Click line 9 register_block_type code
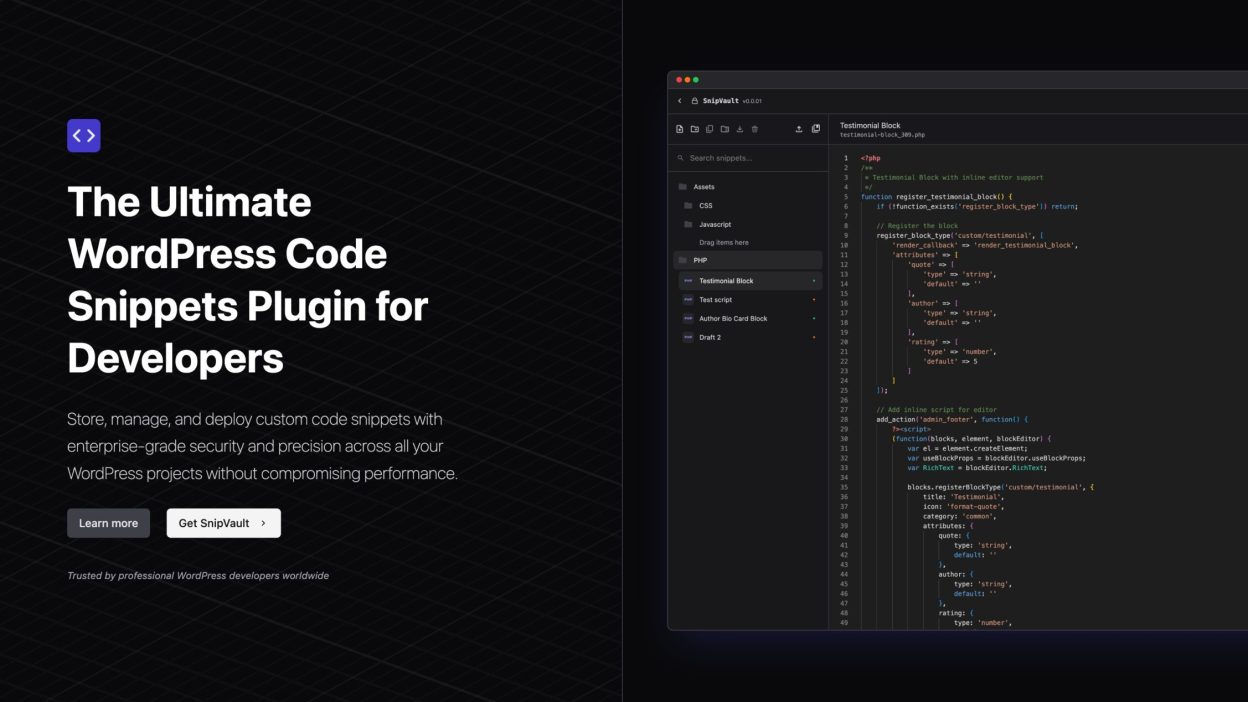 tap(960, 236)
